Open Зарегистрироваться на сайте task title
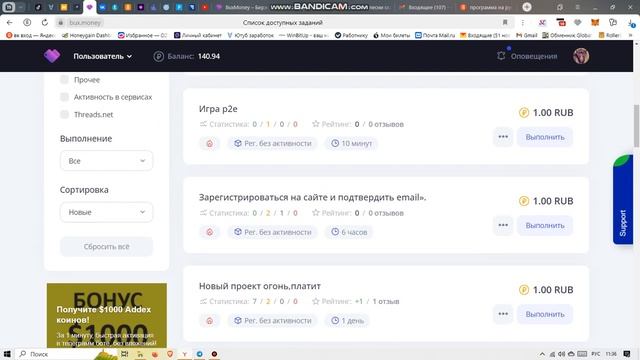The width and height of the screenshot is (640, 360). point(313,198)
